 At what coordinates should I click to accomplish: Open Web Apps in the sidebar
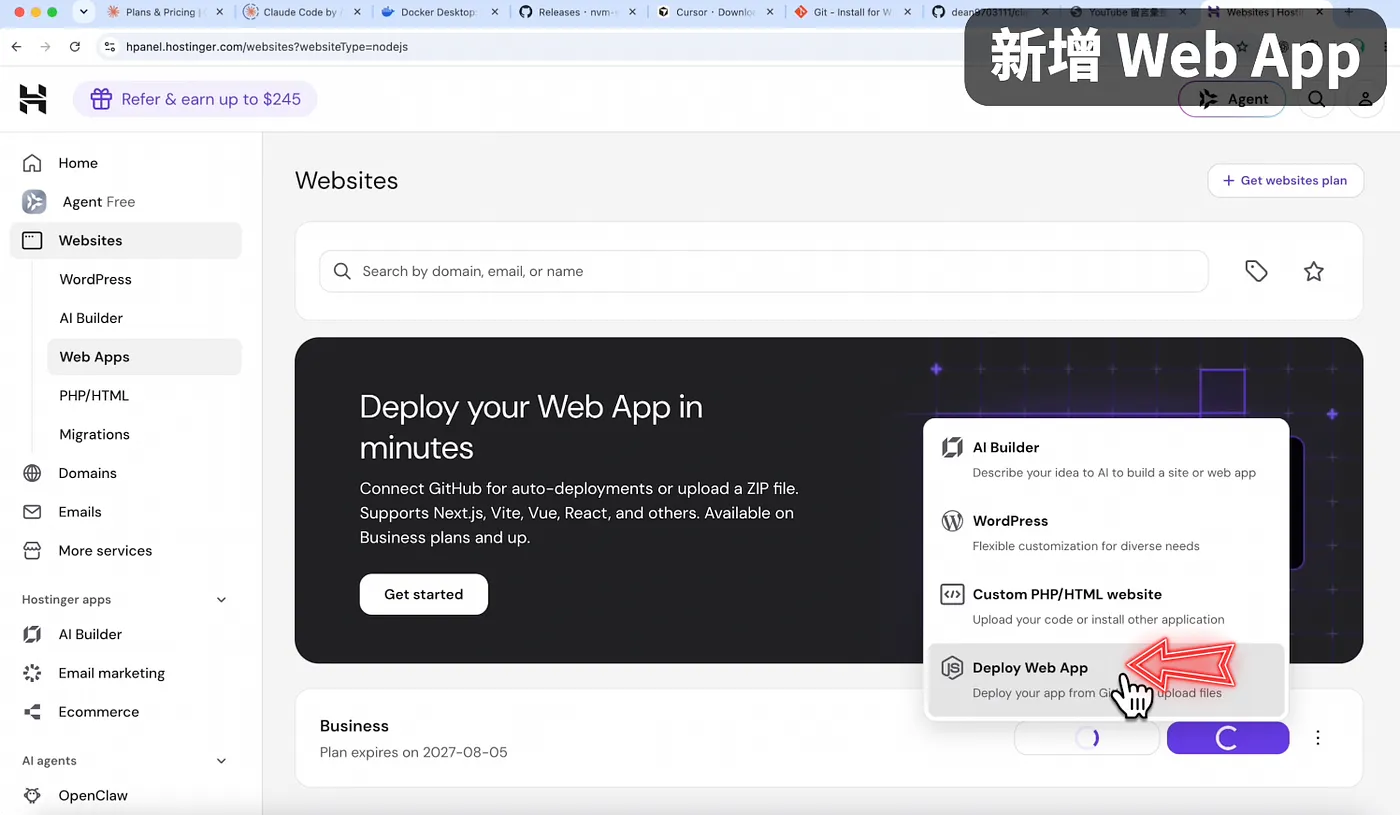click(144, 357)
